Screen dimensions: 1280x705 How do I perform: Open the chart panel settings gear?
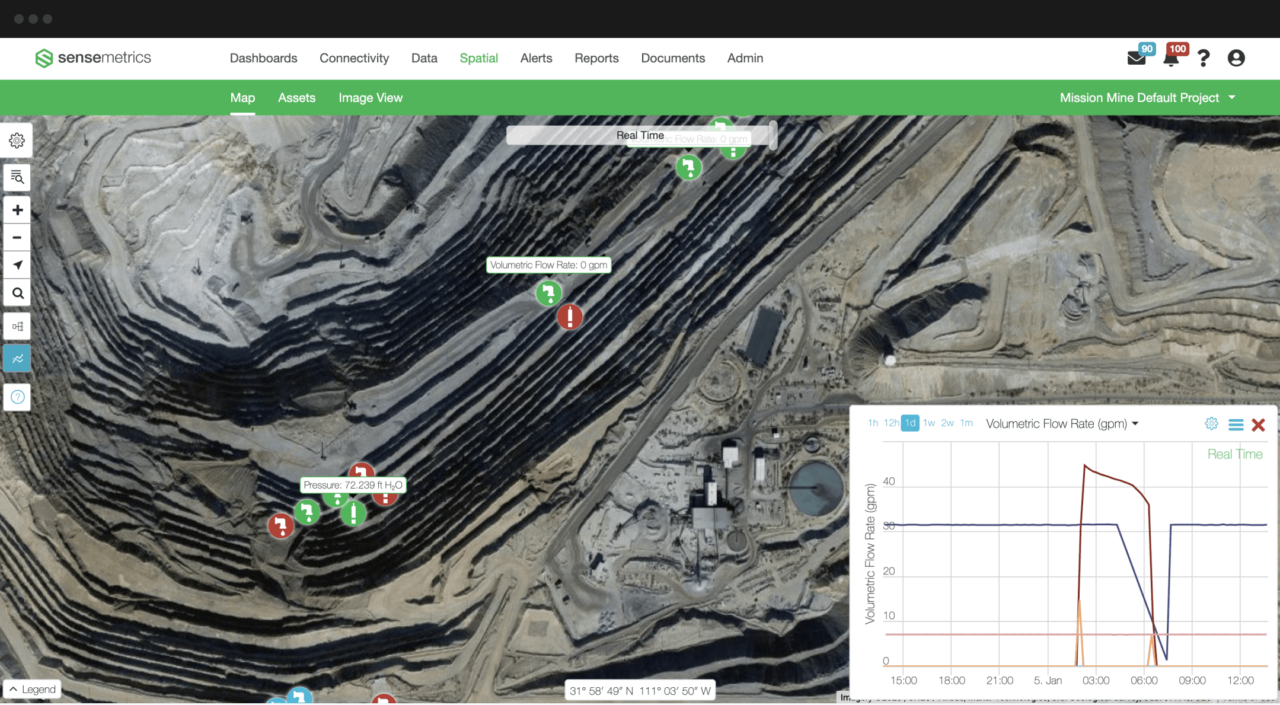tap(1211, 423)
